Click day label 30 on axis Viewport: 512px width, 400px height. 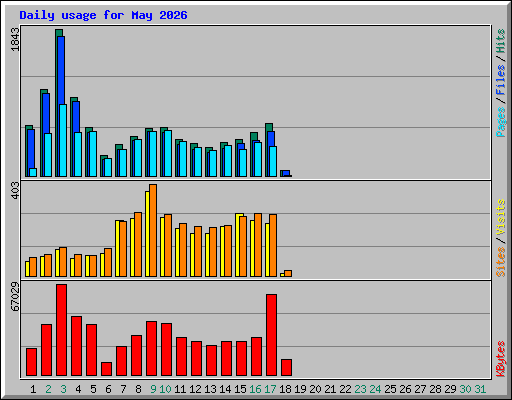(465, 389)
